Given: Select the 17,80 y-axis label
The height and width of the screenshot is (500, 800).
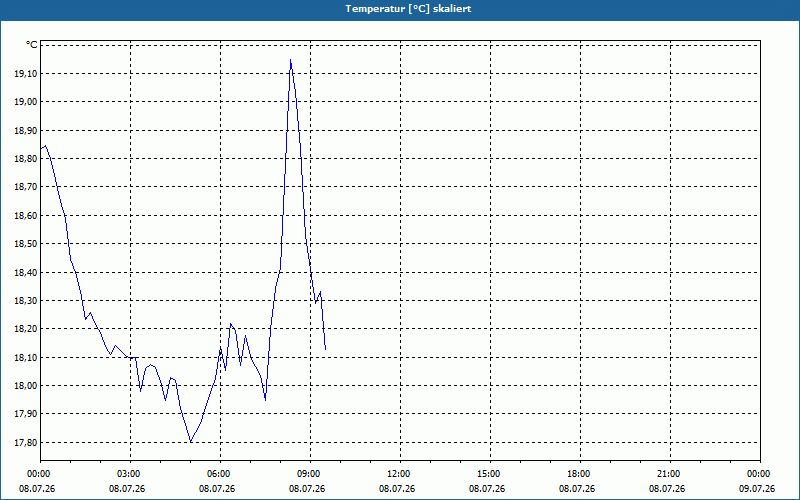Looking at the screenshot, I should [26, 443].
